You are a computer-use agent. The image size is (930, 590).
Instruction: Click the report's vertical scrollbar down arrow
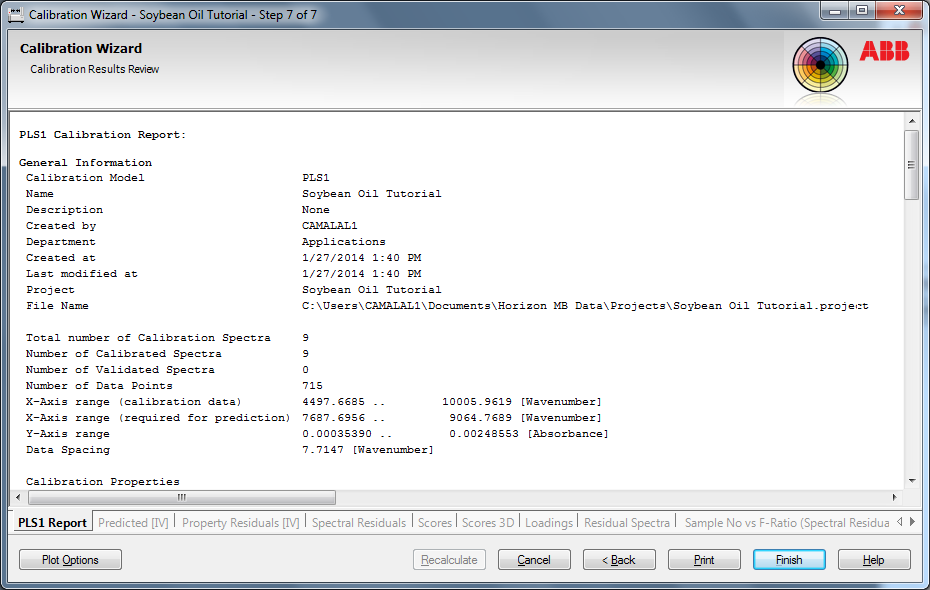point(911,481)
